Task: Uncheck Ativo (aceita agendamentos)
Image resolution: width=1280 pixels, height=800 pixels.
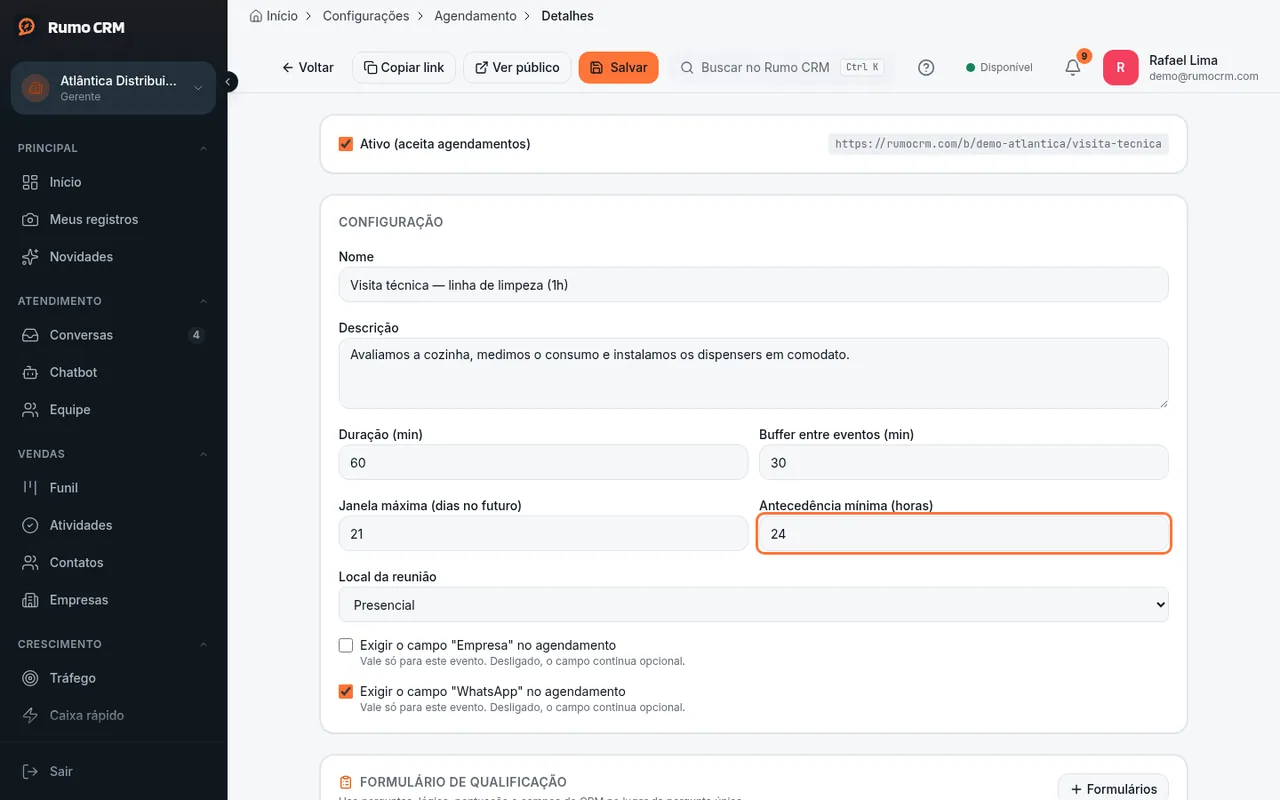Action: point(346,144)
